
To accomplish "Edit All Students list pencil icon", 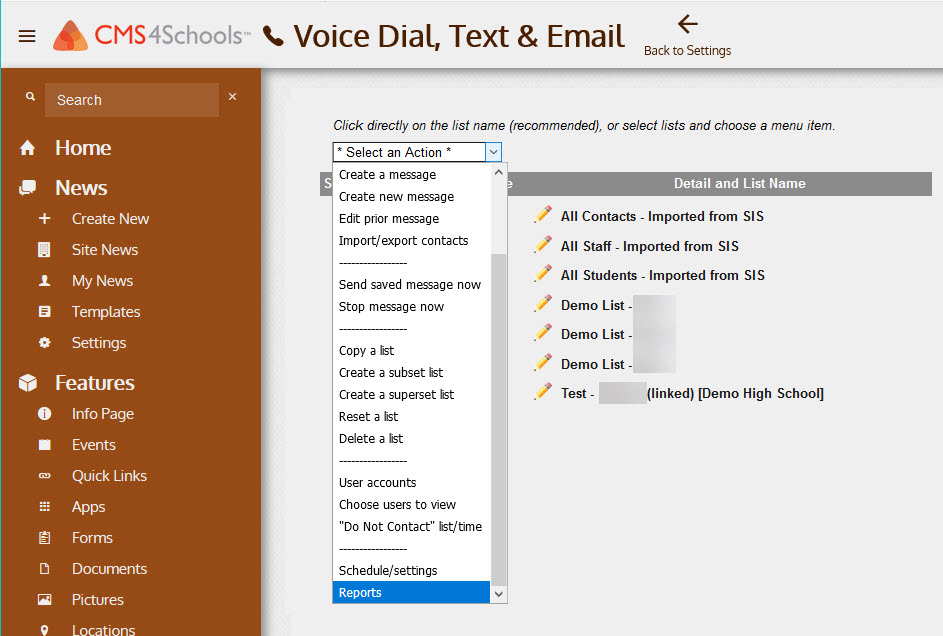I will [x=542, y=274].
